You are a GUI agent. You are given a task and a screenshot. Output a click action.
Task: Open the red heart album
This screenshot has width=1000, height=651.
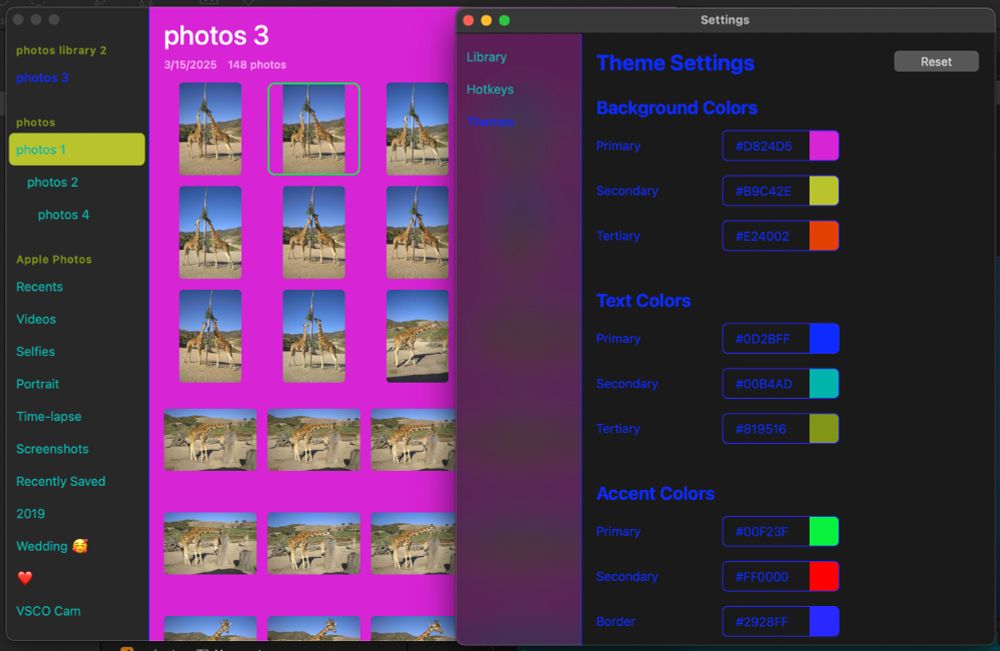[x=25, y=578]
